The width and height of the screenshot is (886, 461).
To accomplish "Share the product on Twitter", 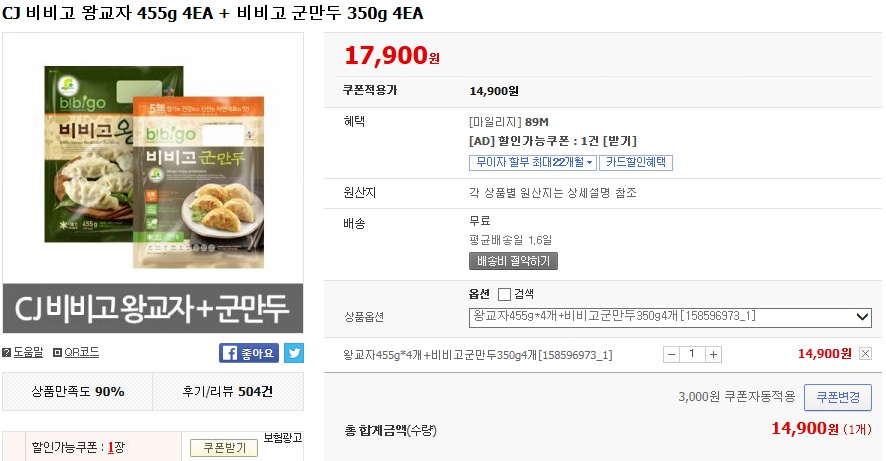I will coord(294,353).
